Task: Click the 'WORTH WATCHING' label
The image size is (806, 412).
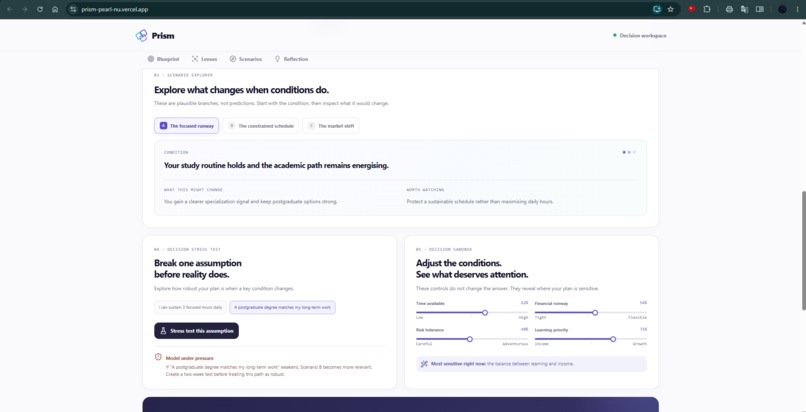Action: (x=425, y=190)
